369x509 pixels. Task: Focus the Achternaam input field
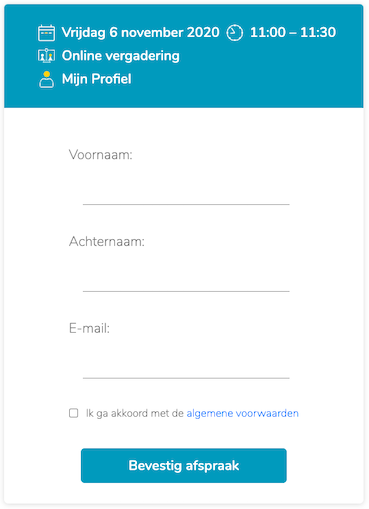pos(186,277)
